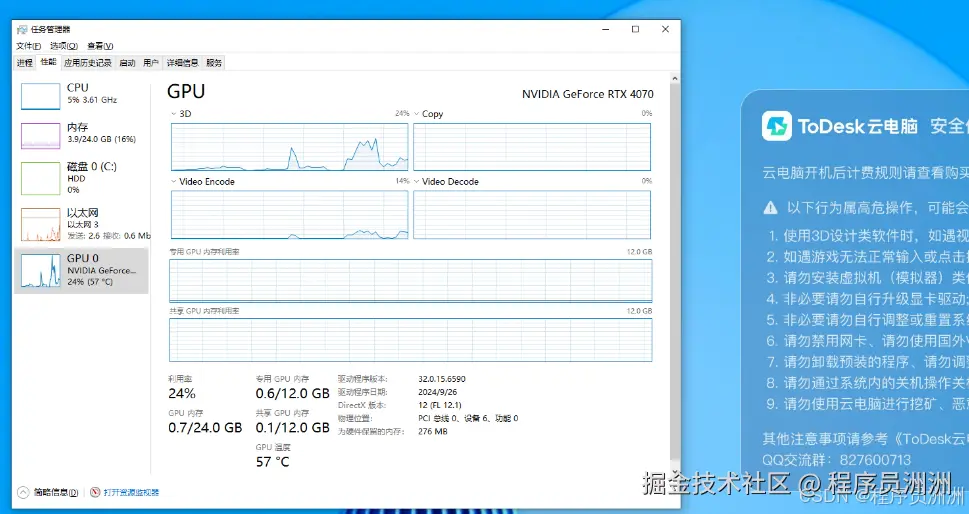The height and width of the screenshot is (514, 969).
Task: Select the CPU usage thumbnail graph
Action: click(41, 96)
